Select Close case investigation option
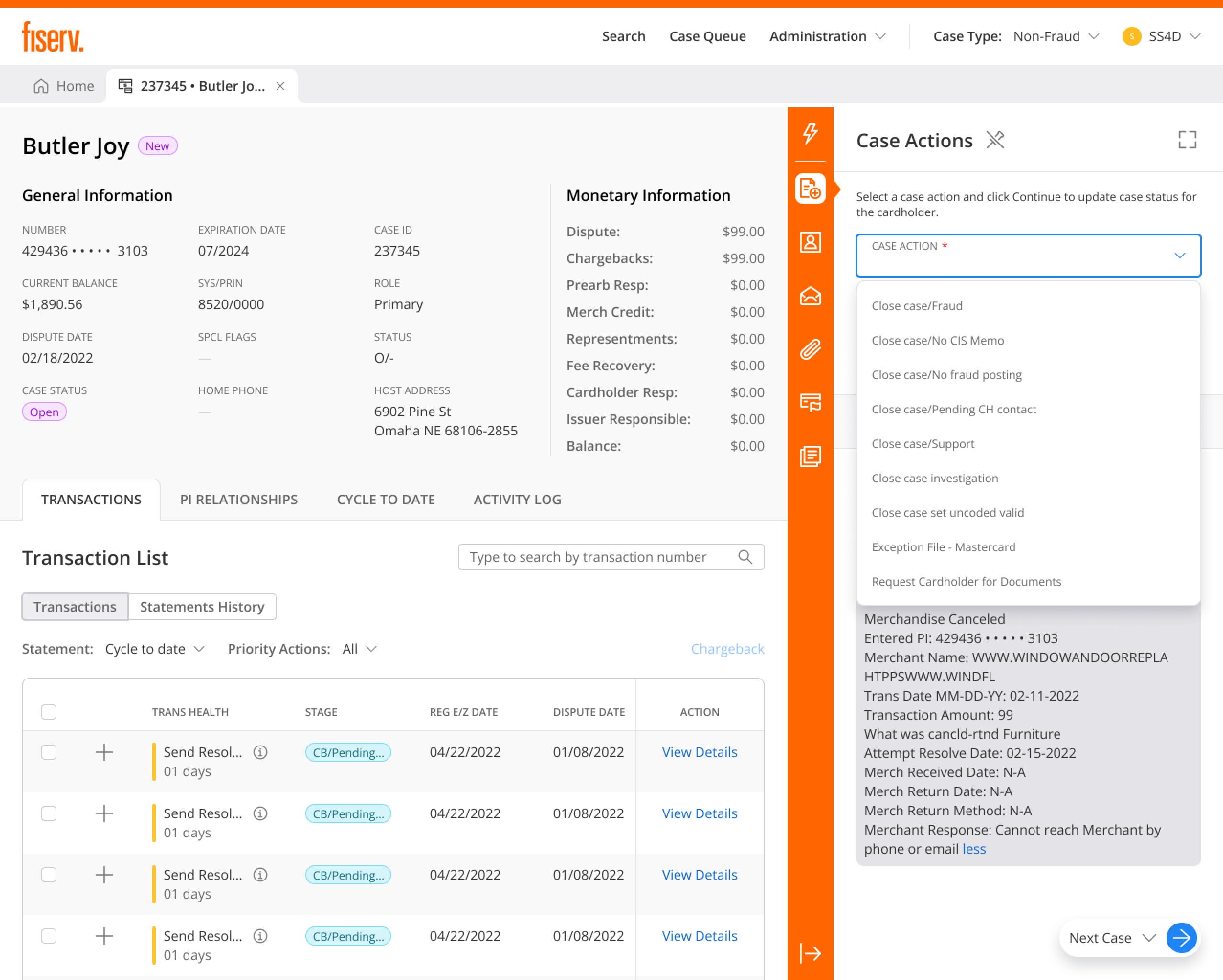Image resolution: width=1223 pixels, height=980 pixels. point(1028,478)
